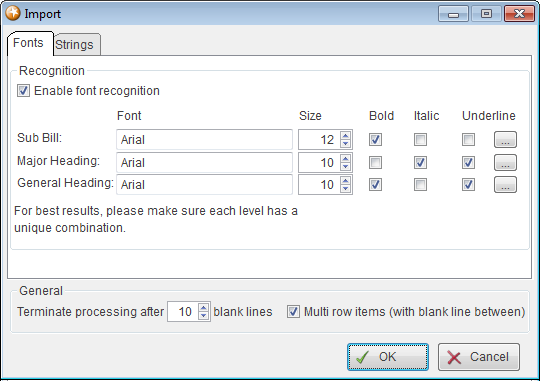Increase General Heading size with up arrow

345,181
